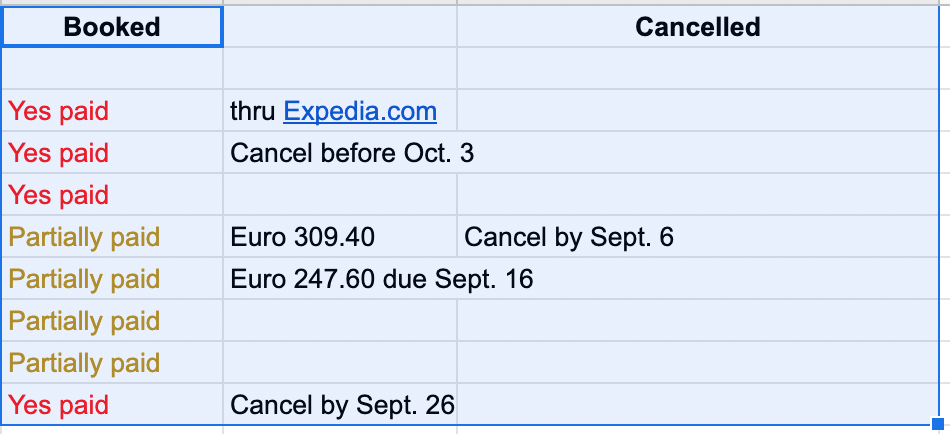
Task: Select the 'Cancel by Sept. 6' cell
Action: 698,236
